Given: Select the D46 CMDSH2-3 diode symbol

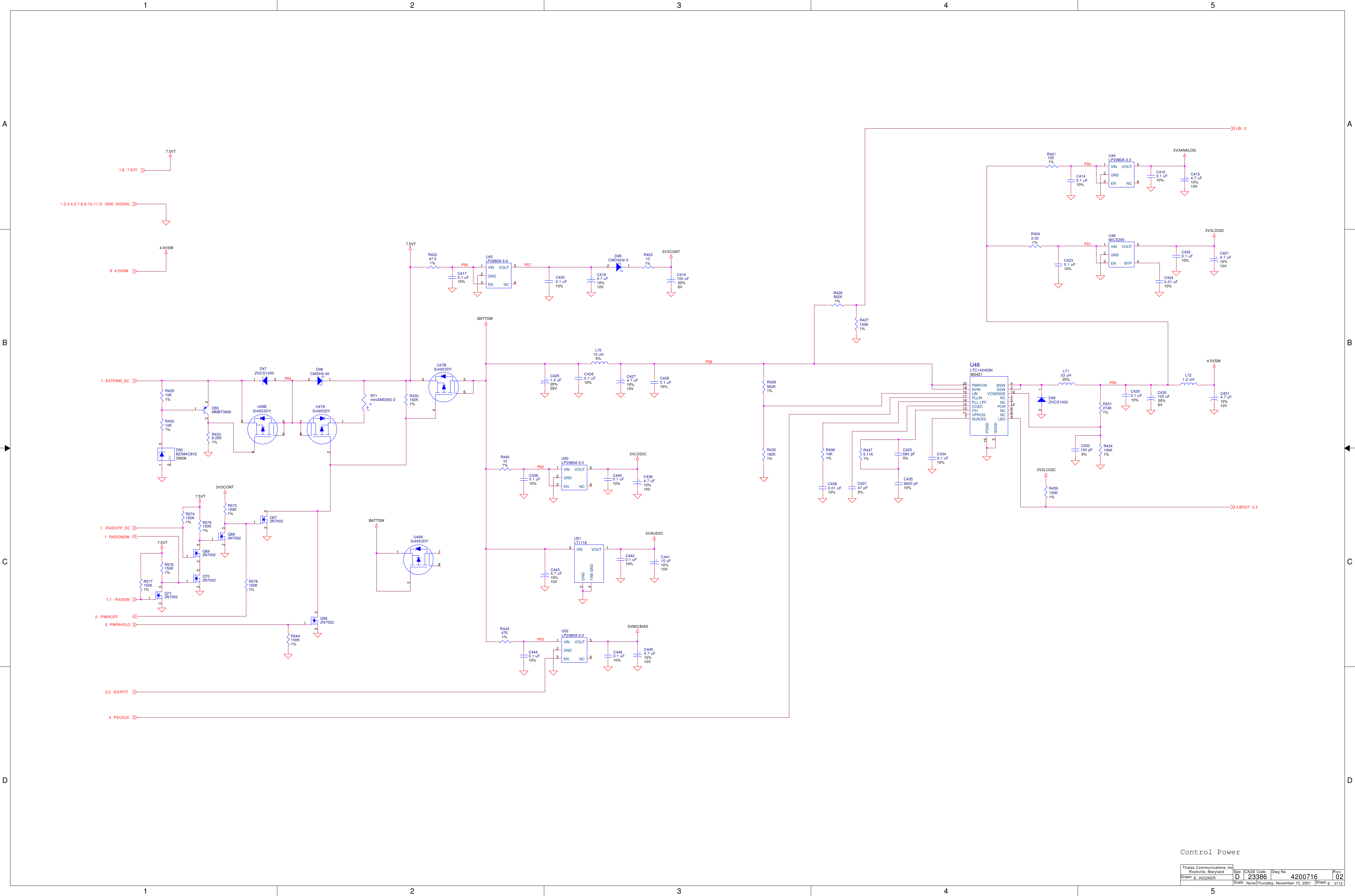Looking at the screenshot, I should point(619,267).
